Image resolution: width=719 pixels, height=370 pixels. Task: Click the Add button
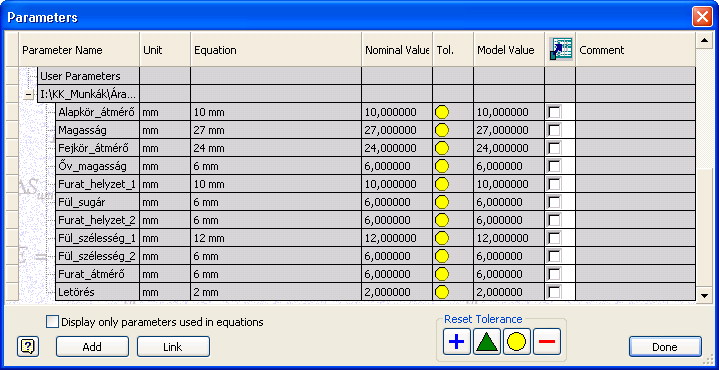[92, 347]
